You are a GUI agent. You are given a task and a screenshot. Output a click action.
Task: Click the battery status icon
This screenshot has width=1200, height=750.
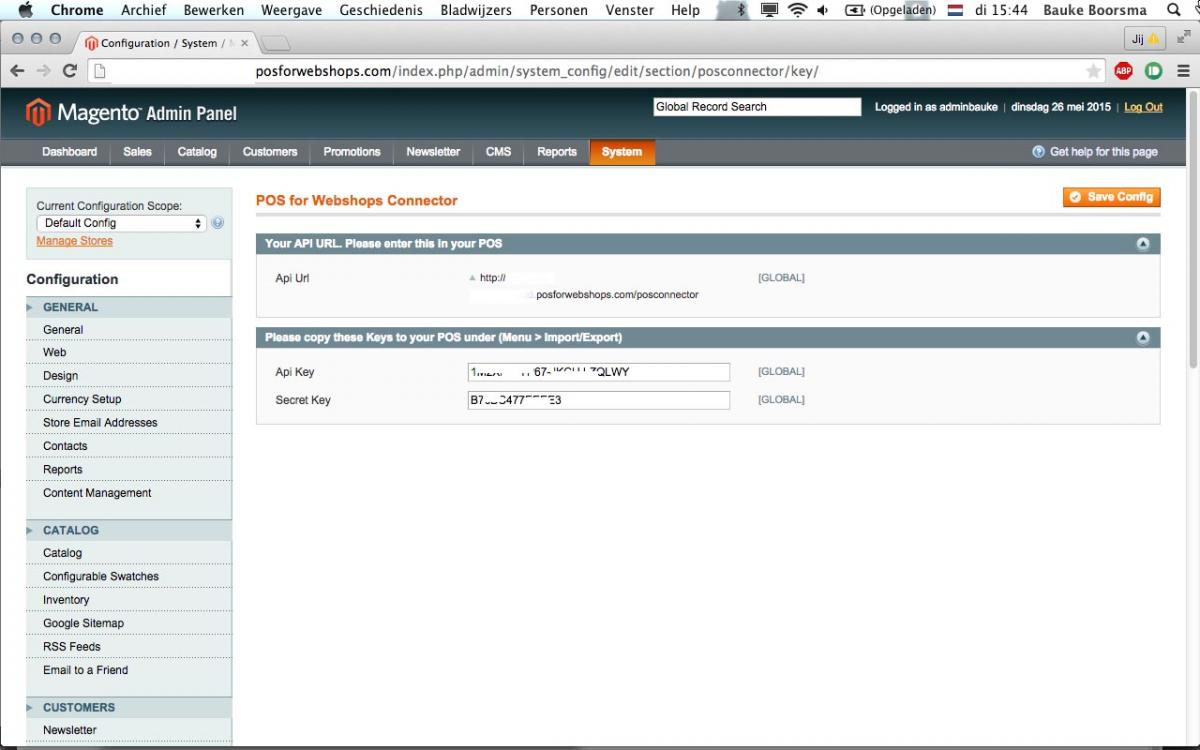pyautogui.click(x=855, y=10)
